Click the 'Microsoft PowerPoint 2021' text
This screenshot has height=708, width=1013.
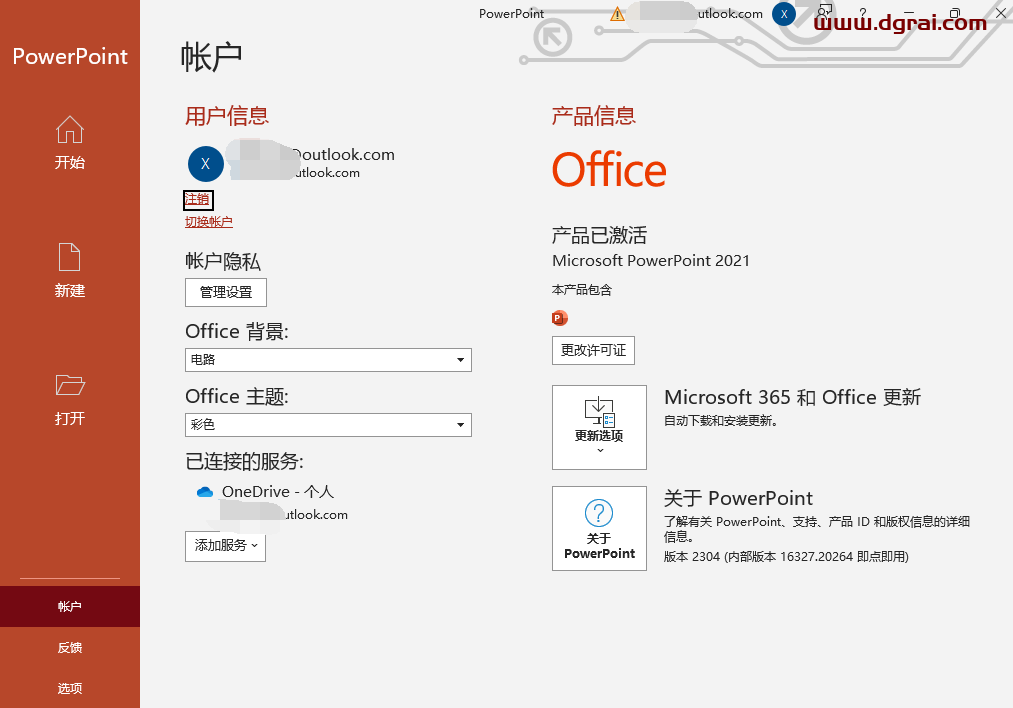tap(651, 260)
